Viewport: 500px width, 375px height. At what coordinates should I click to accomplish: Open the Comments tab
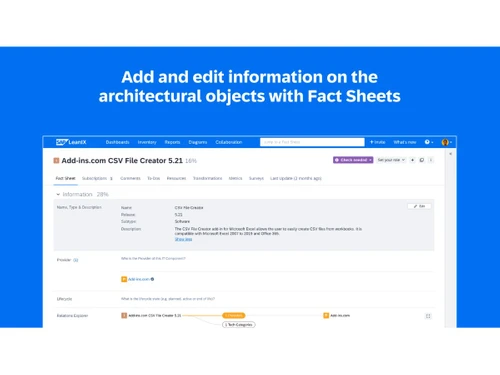tap(130, 178)
